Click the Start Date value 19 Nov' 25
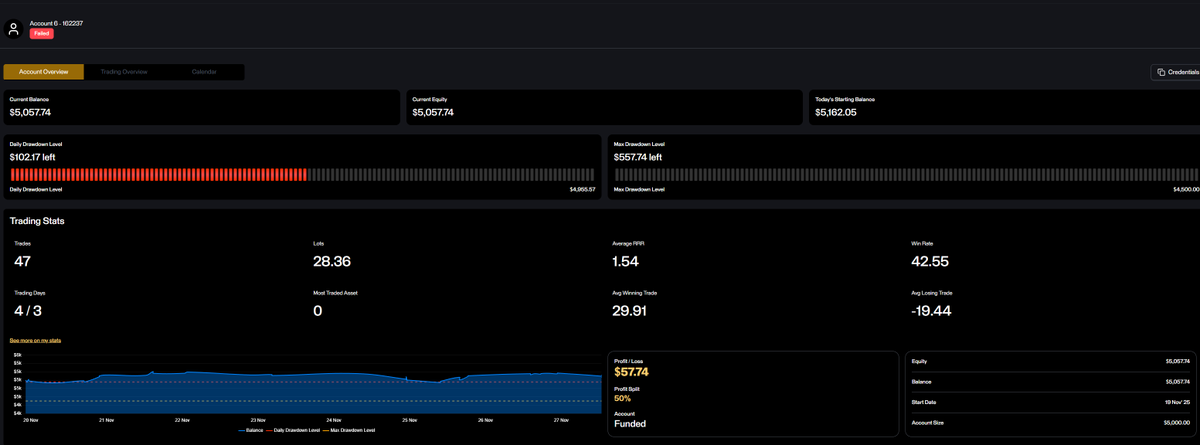1200x445 pixels. 1177,402
